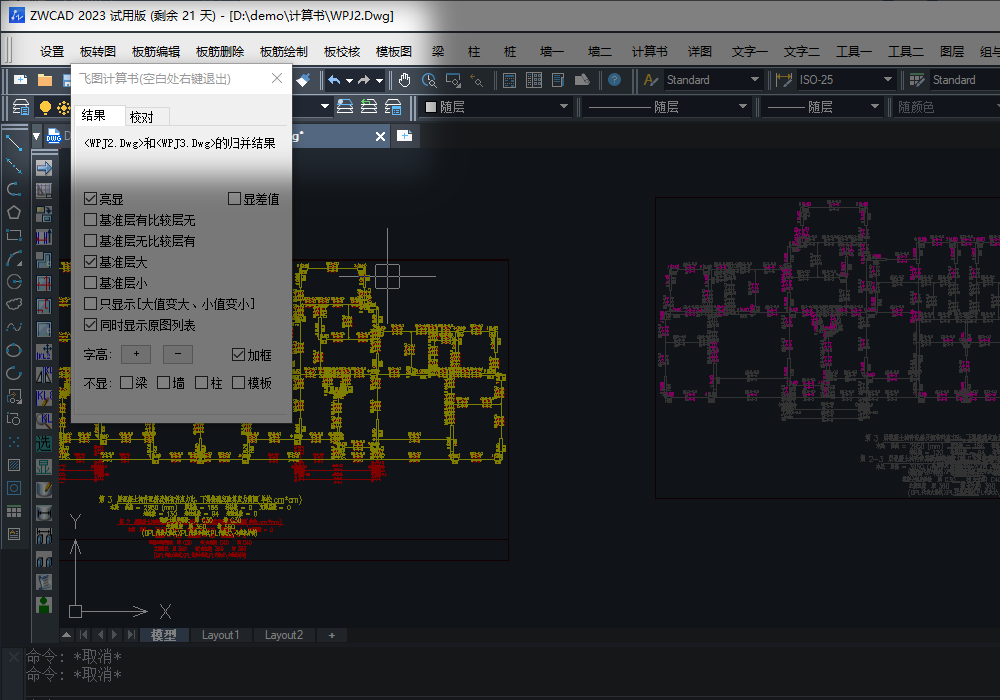Uncheck the 基准层大 checkbox
Image resolution: width=1000 pixels, height=700 pixels.
tap(91, 262)
